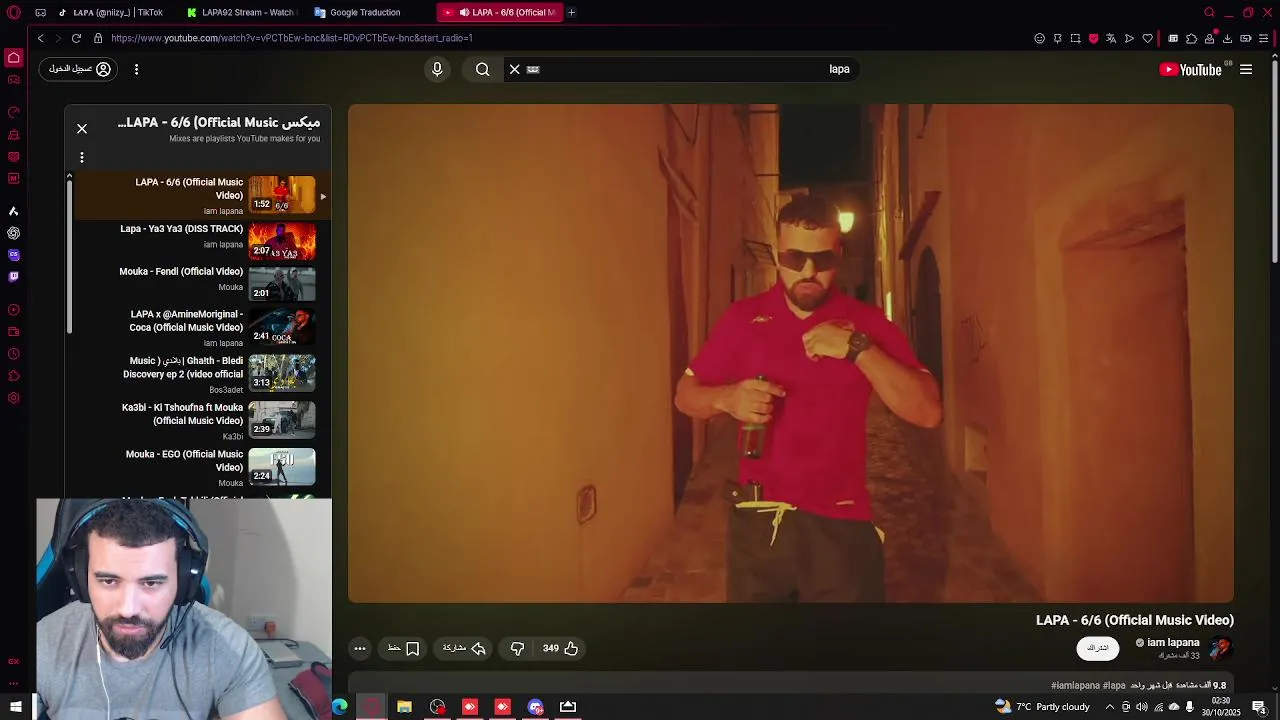This screenshot has width=1280, height=720.
Task: Dislike the video with thumbs down
Action: coord(517,648)
